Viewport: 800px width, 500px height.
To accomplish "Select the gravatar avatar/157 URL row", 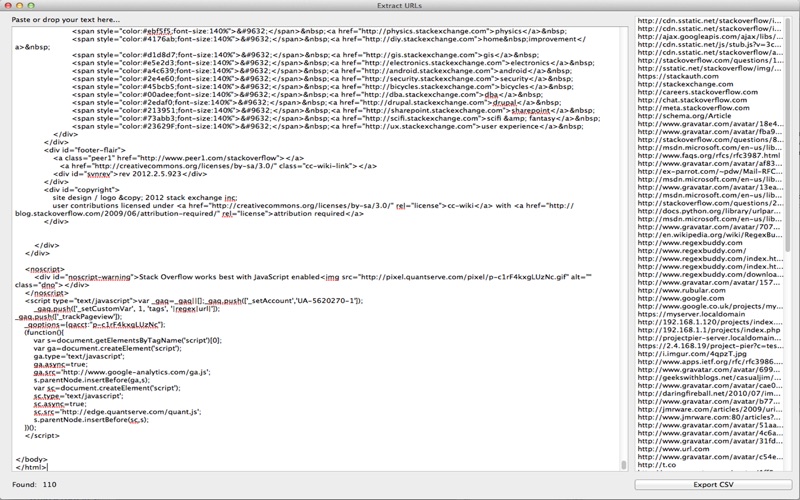I will [x=709, y=282].
